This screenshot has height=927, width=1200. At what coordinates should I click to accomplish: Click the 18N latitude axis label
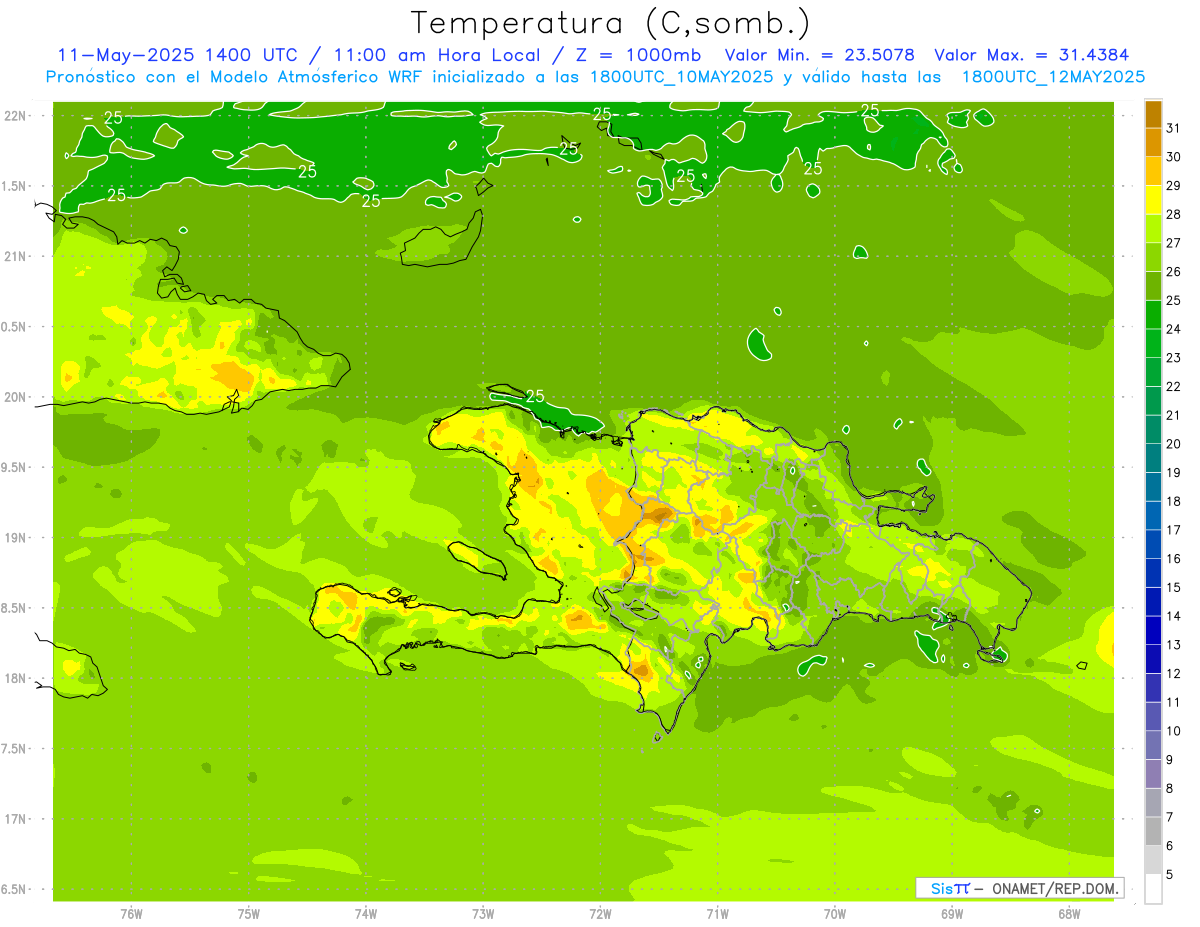15,679
